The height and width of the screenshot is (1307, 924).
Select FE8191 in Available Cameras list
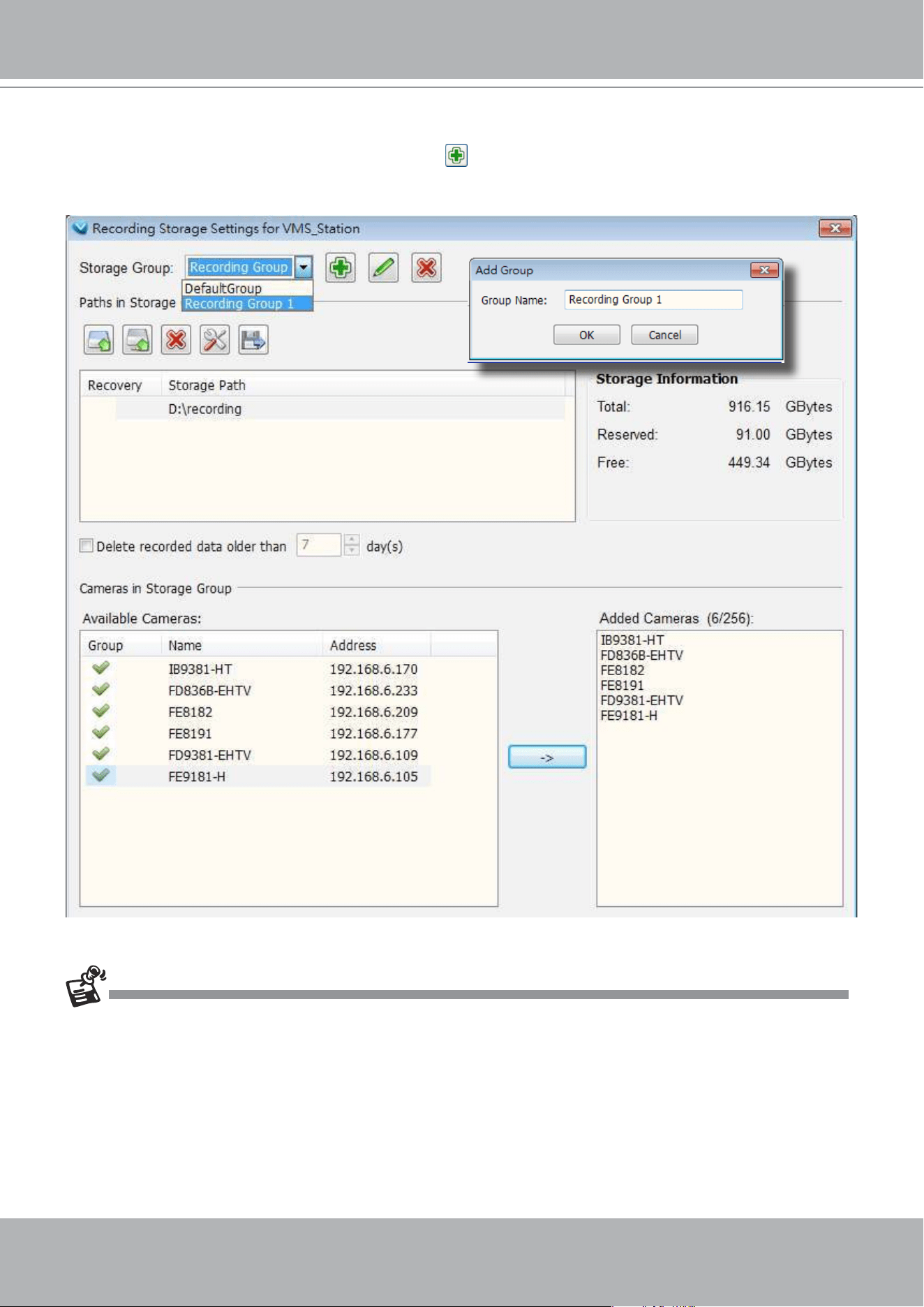click(x=190, y=734)
